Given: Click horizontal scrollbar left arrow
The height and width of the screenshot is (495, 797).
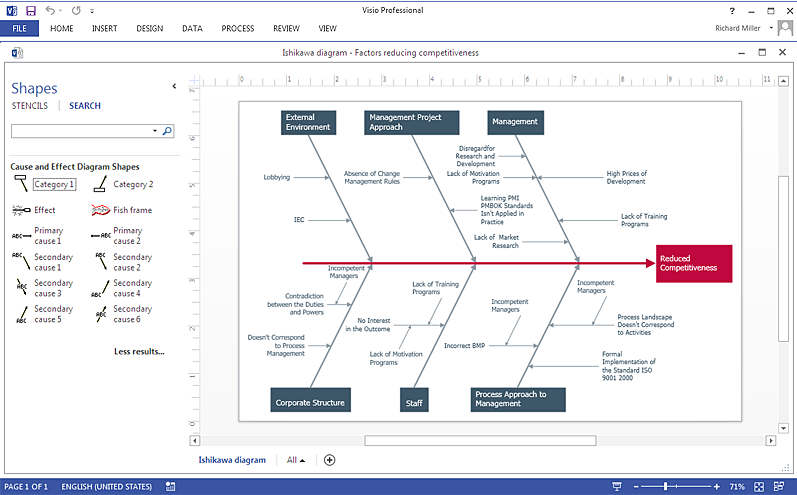Looking at the screenshot, I should click(x=194, y=441).
